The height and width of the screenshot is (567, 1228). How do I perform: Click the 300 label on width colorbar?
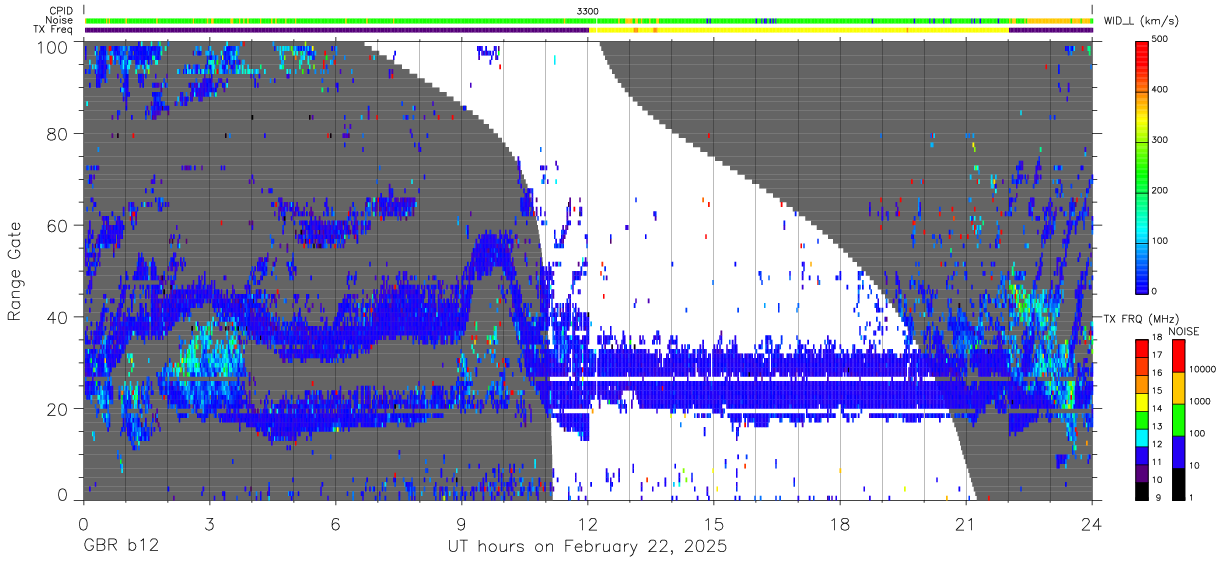1162,140
